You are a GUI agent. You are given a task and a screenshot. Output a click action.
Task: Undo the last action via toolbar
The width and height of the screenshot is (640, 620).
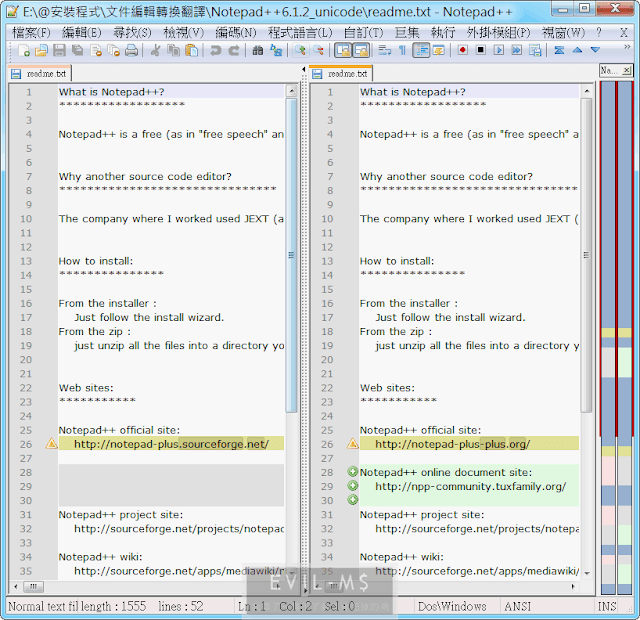coord(215,50)
